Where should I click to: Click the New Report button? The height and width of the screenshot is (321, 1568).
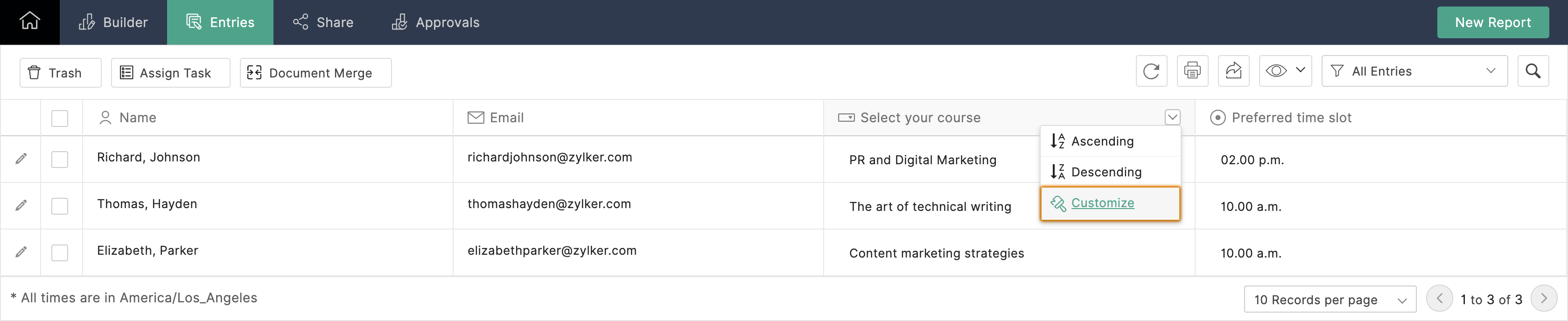[1492, 22]
